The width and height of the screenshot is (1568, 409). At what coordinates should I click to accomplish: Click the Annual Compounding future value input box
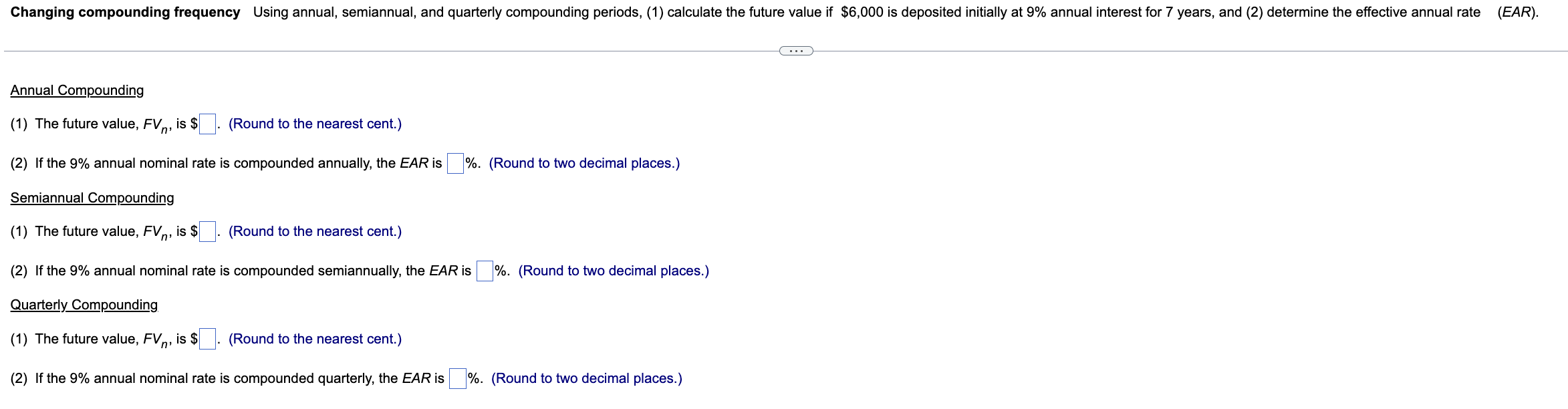pos(207,124)
